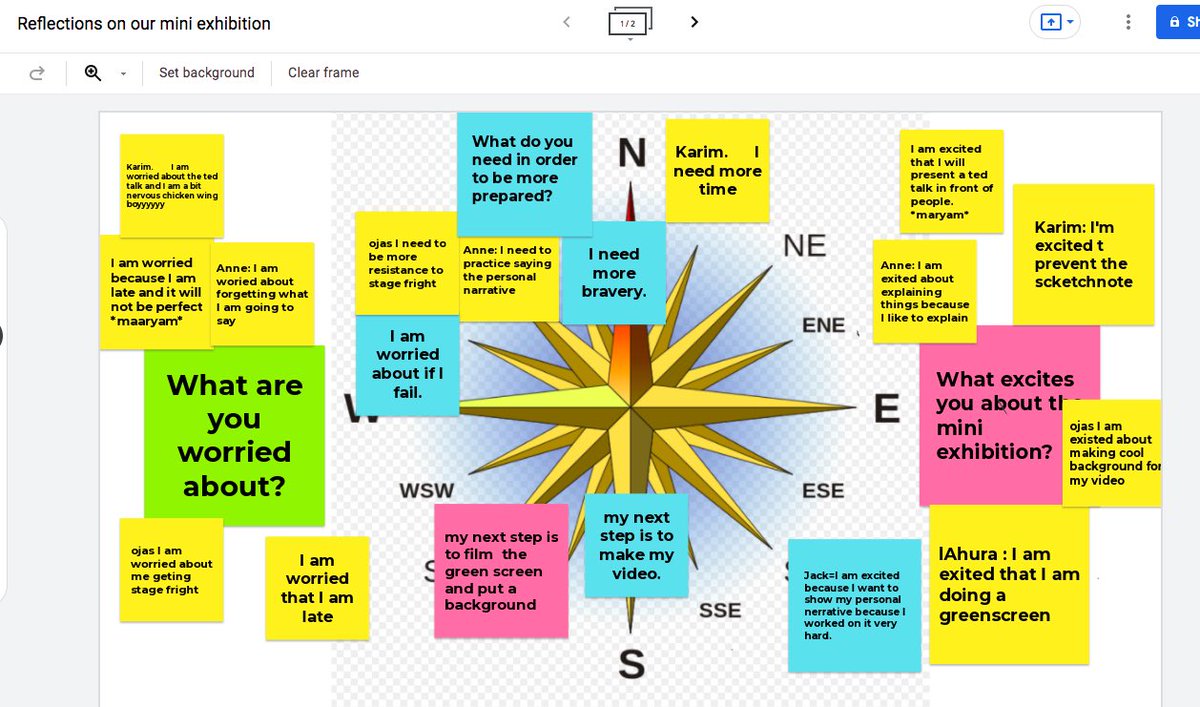The height and width of the screenshot is (707, 1200).
Task: Select 'Anne: I need to practice' sticky note
Action: click(508, 278)
